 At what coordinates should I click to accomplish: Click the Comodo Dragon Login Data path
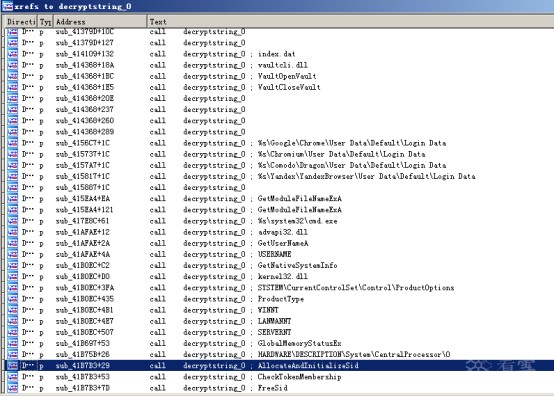(x=352, y=165)
